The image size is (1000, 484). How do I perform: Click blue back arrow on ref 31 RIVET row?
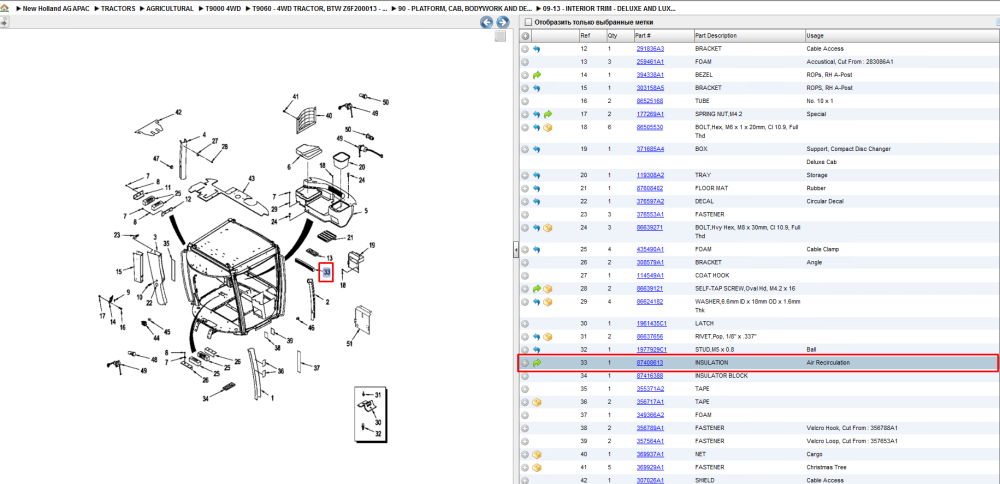point(536,337)
